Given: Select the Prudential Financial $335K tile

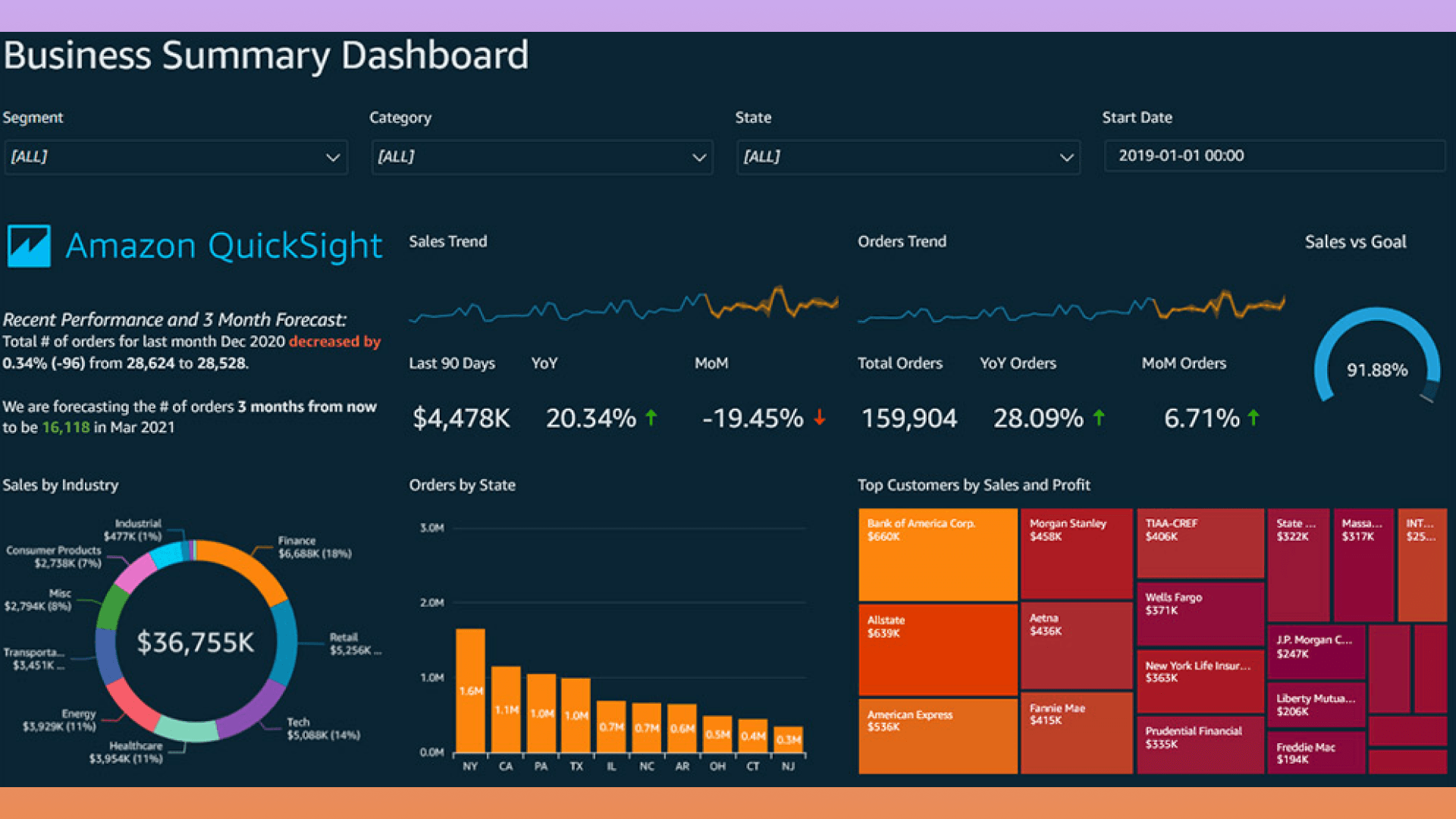Looking at the screenshot, I should (x=1200, y=745).
